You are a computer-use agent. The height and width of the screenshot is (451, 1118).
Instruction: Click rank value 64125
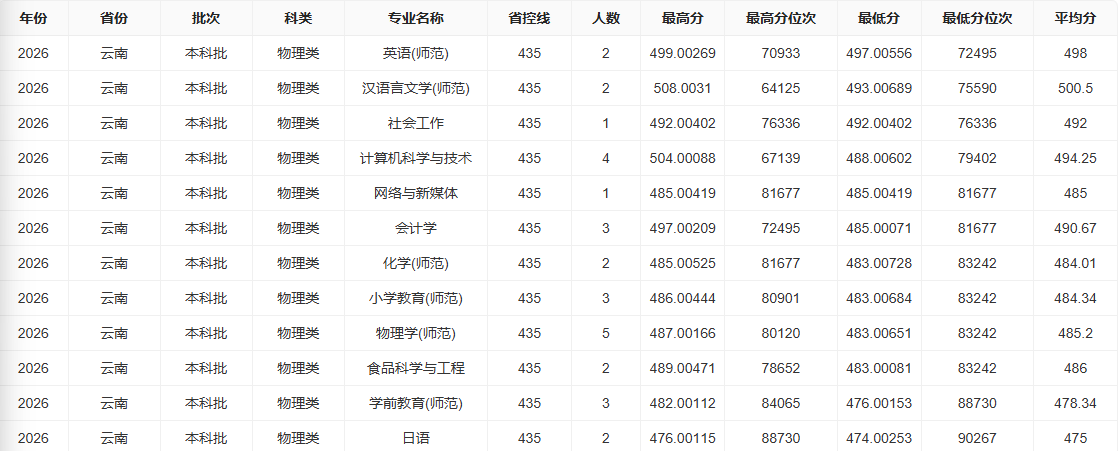(x=781, y=88)
